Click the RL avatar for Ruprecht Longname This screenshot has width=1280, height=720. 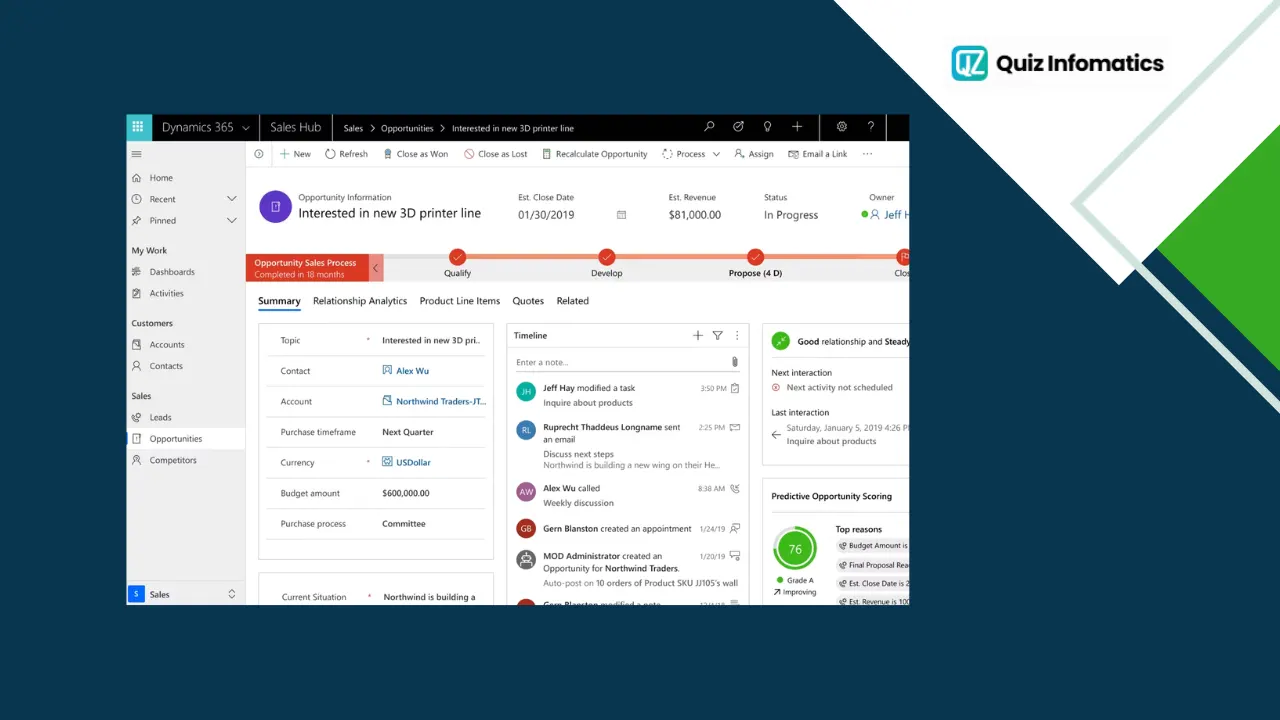pos(526,430)
